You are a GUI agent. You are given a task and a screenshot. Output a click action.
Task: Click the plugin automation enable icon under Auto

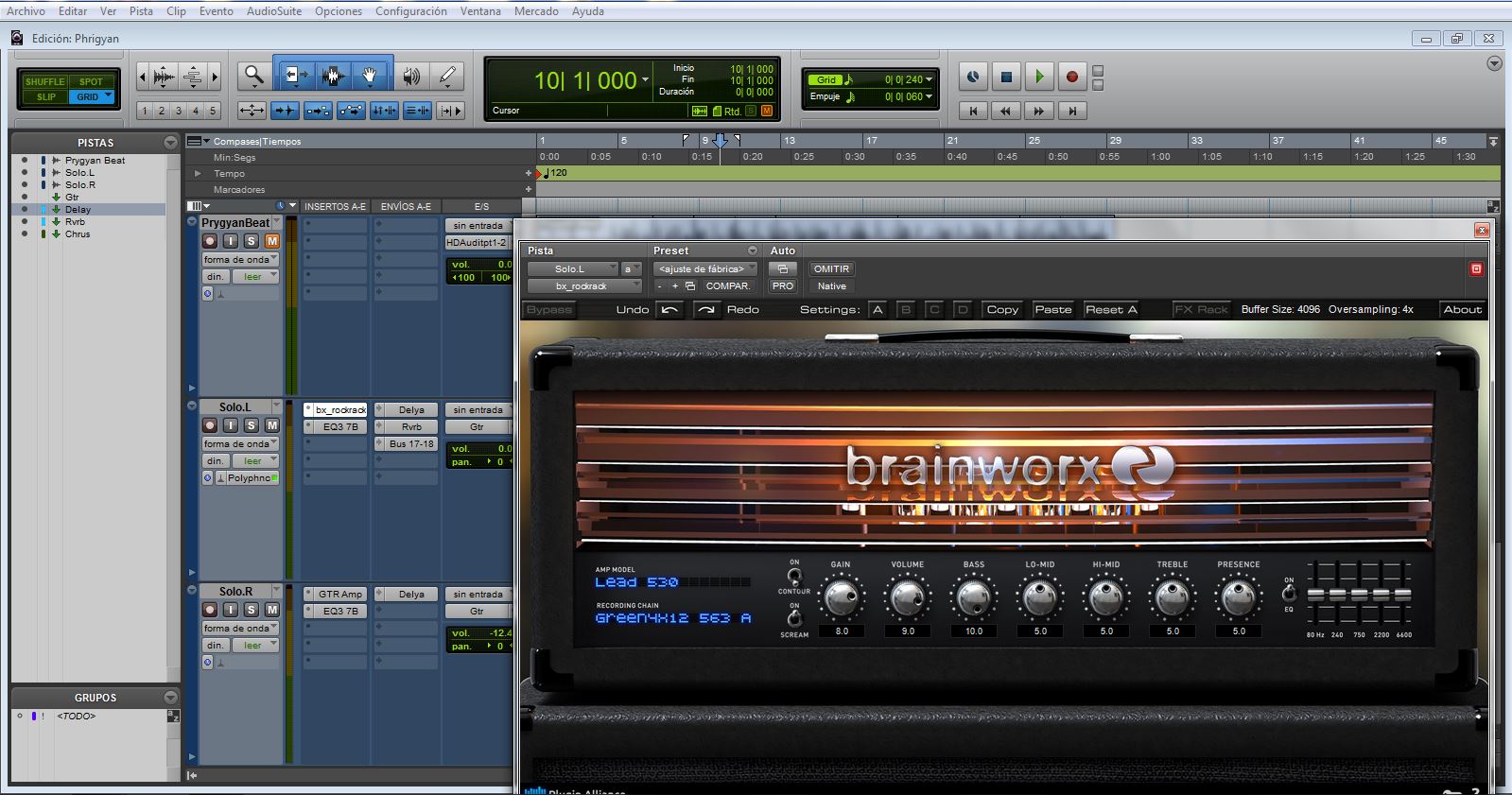click(782, 268)
